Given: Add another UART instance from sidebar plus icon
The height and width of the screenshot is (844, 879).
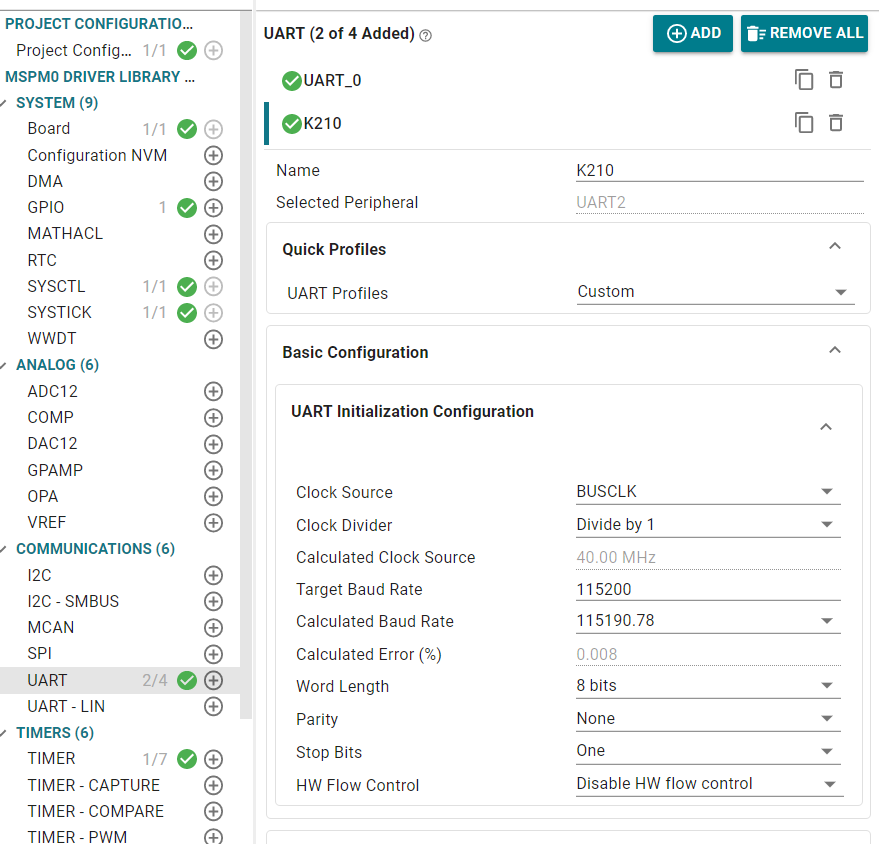Looking at the screenshot, I should (213, 680).
